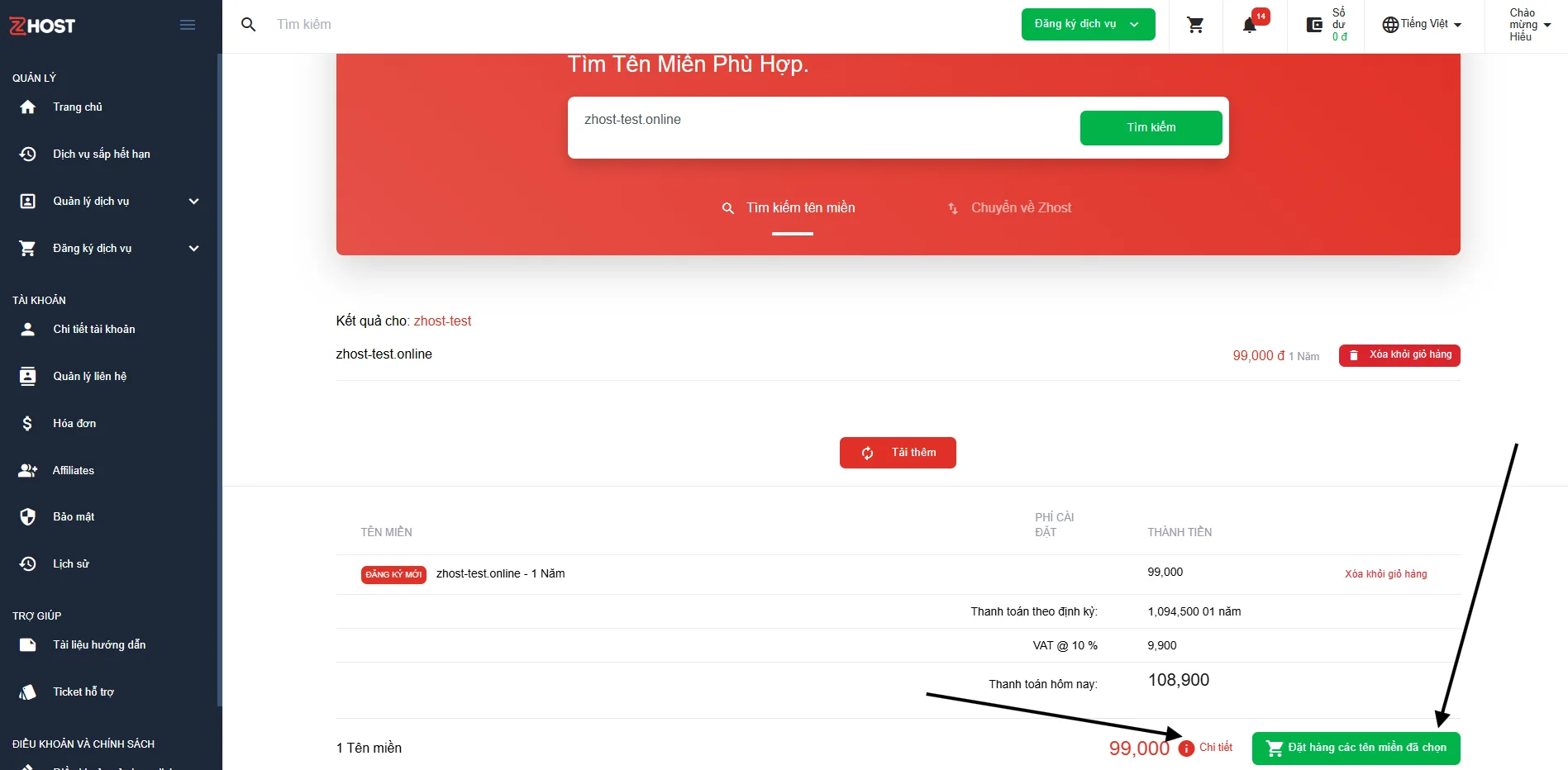Click the Ticket hỗ trợ icon
Image resolution: width=1568 pixels, height=770 pixels.
click(x=28, y=692)
